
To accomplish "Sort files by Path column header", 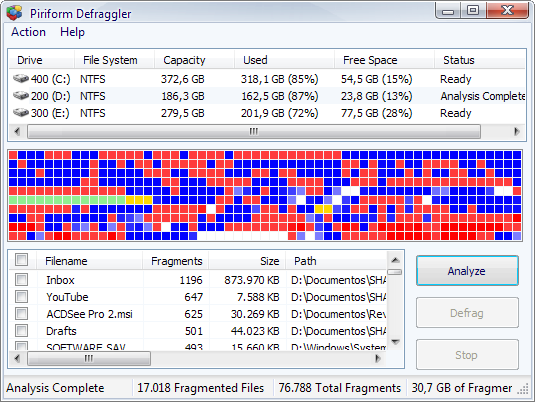I will [x=336, y=261].
